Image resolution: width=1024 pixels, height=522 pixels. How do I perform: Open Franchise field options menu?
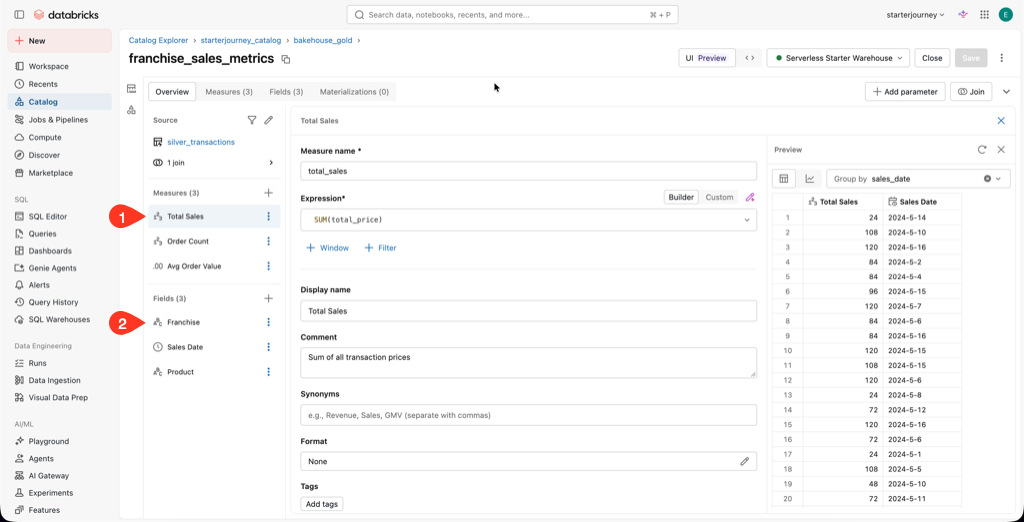pos(268,322)
